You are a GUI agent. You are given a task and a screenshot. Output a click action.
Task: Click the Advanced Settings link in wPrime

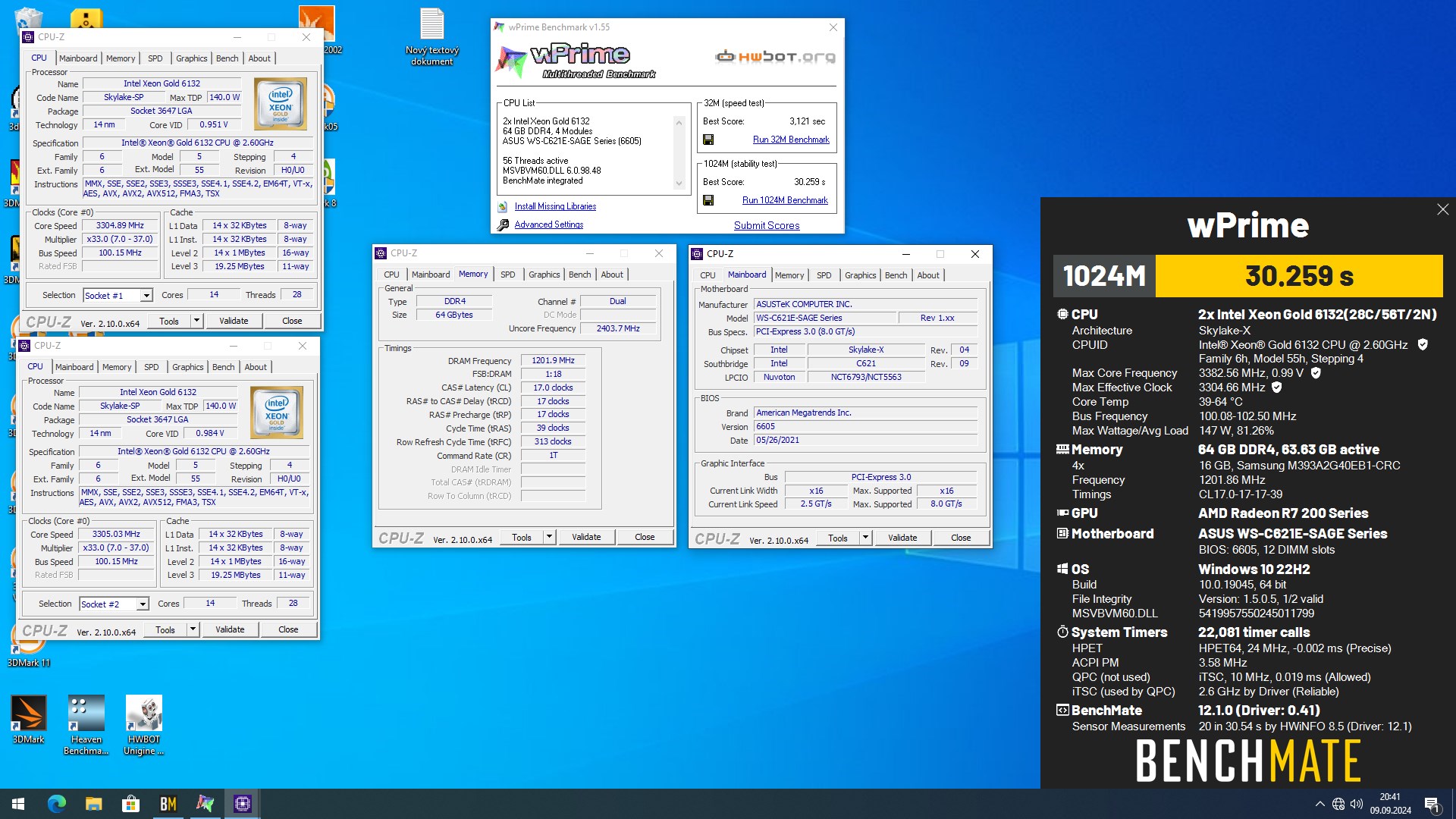tap(549, 224)
